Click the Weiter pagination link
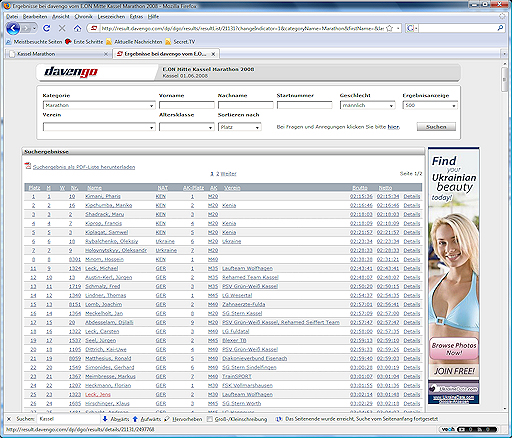This screenshot has height=438, width=512. [x=228, y=174]
